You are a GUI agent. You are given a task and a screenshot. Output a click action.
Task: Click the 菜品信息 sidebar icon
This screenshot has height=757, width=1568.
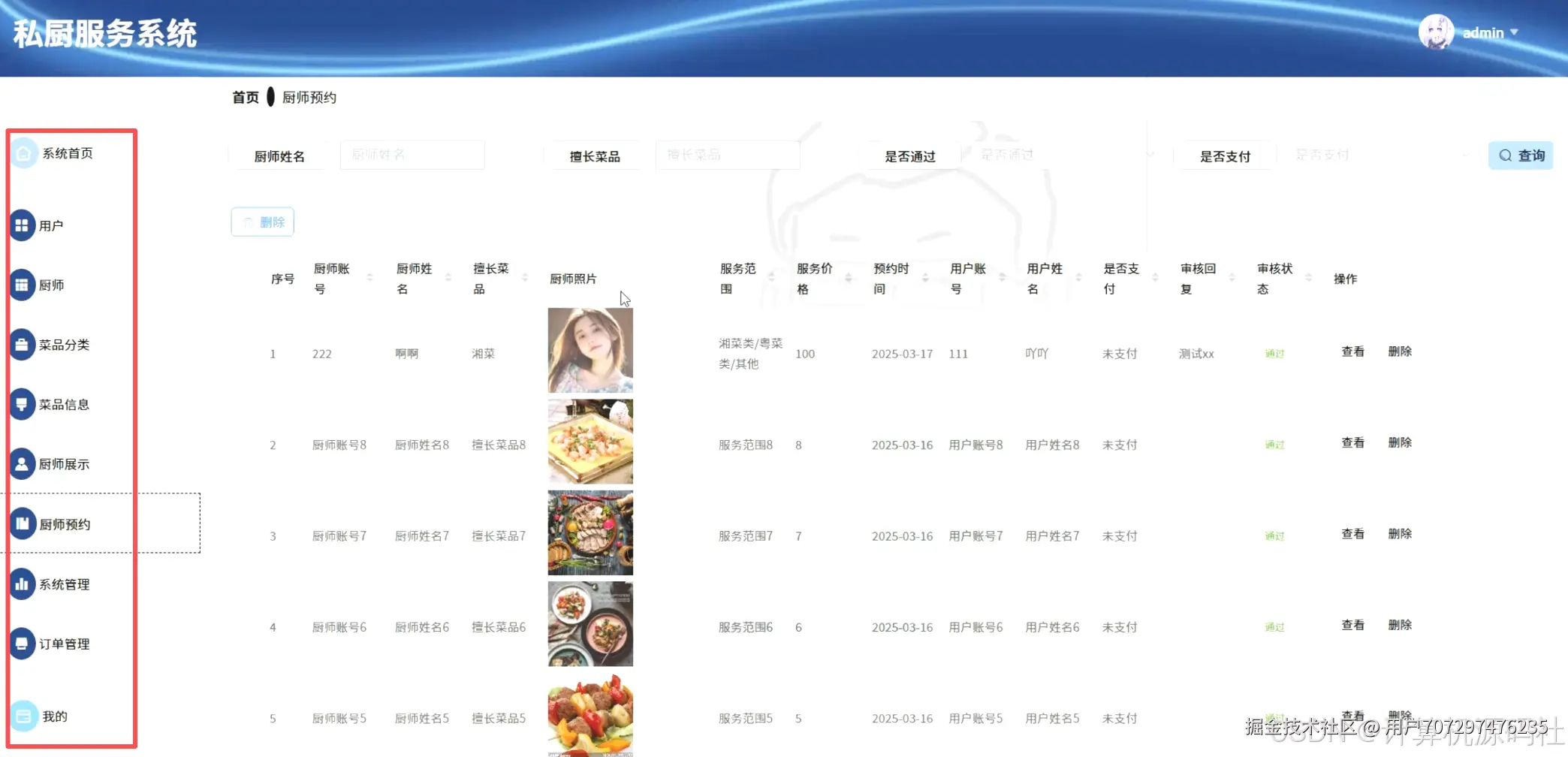22,404
